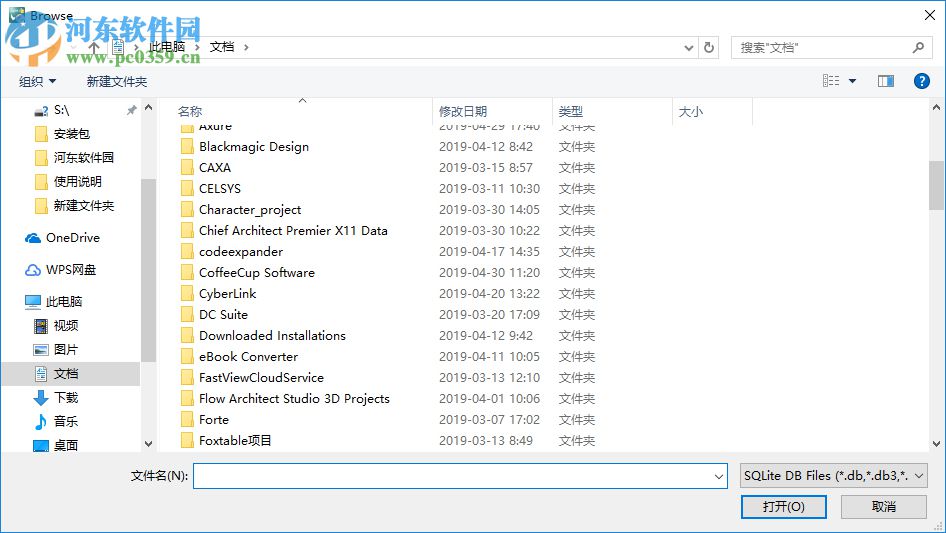Sort by 类型 column header
The width and height of the screenshot is (946, 533).
[x=571, y=112]
